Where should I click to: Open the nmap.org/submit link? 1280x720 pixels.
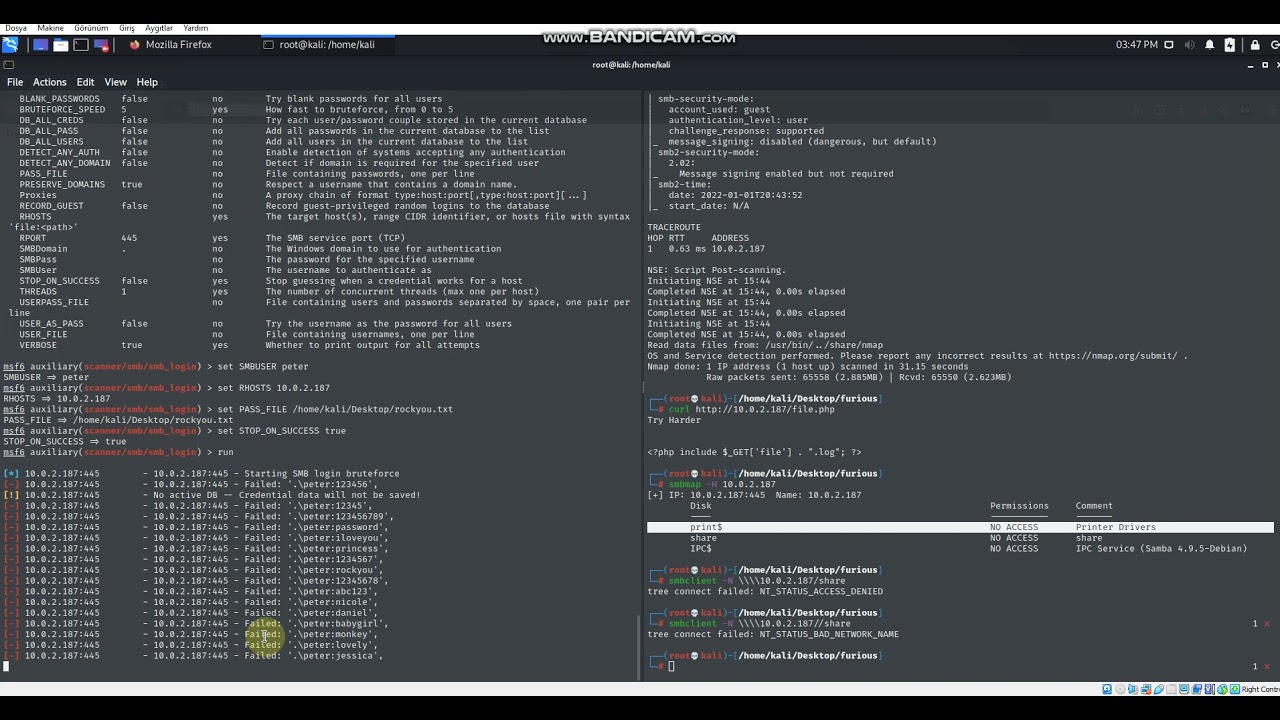coord(1114,356)
